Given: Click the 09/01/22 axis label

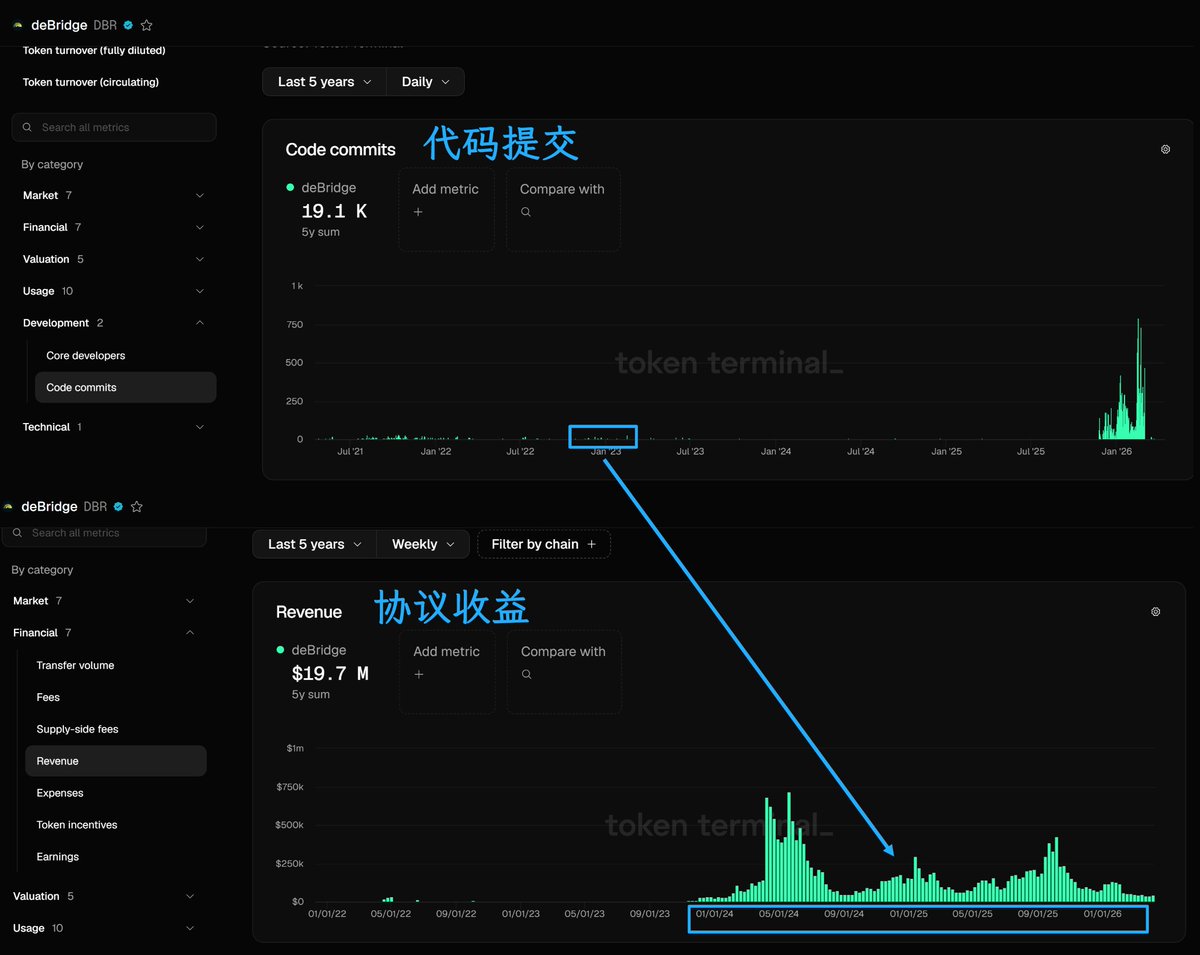Looking at the screenshot, I should (455, 913).
